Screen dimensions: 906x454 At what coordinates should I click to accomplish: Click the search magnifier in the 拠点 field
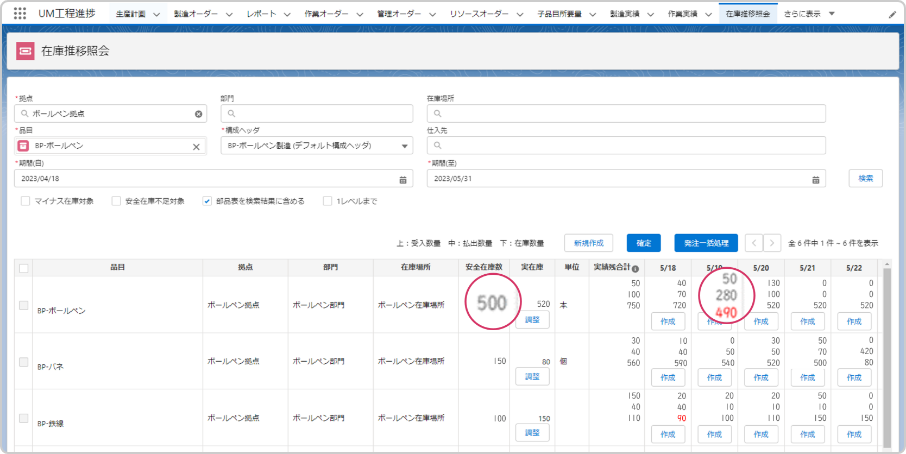(25, 114)
